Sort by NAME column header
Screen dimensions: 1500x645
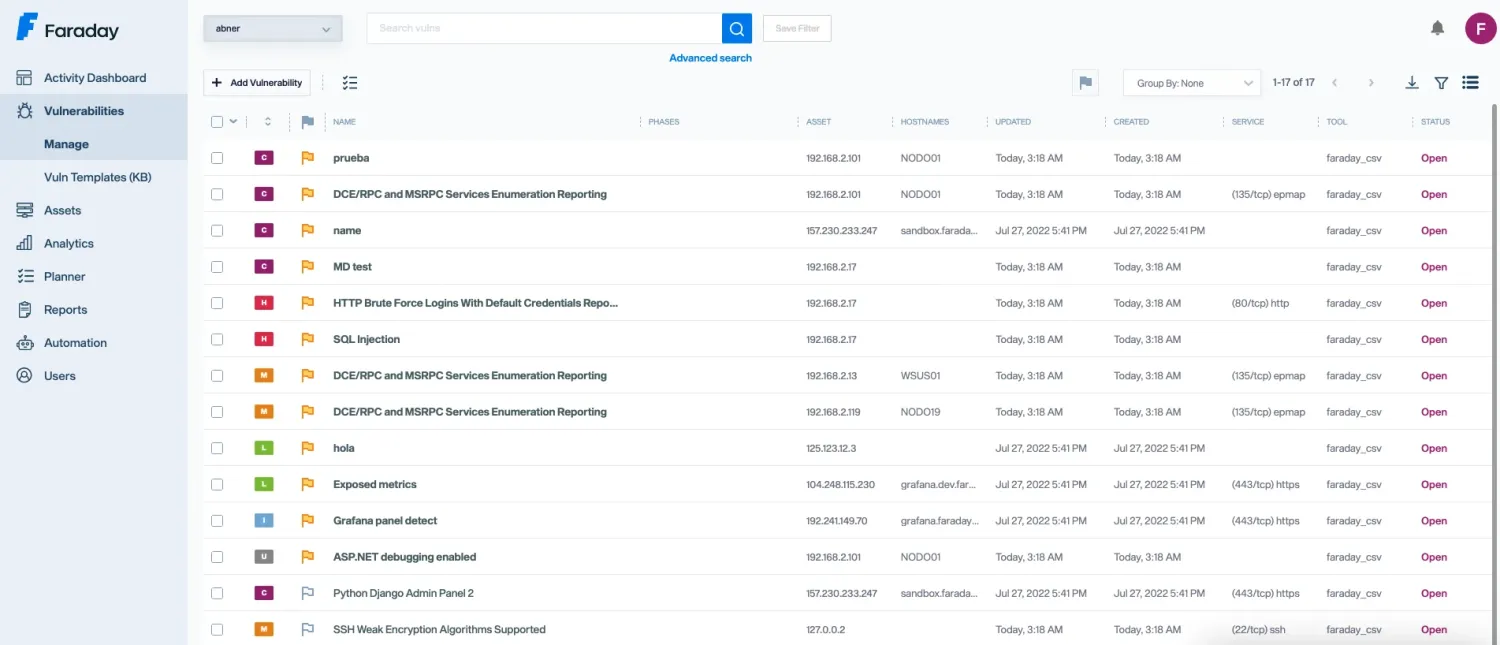pyautogui.click(x=344, y=122)
